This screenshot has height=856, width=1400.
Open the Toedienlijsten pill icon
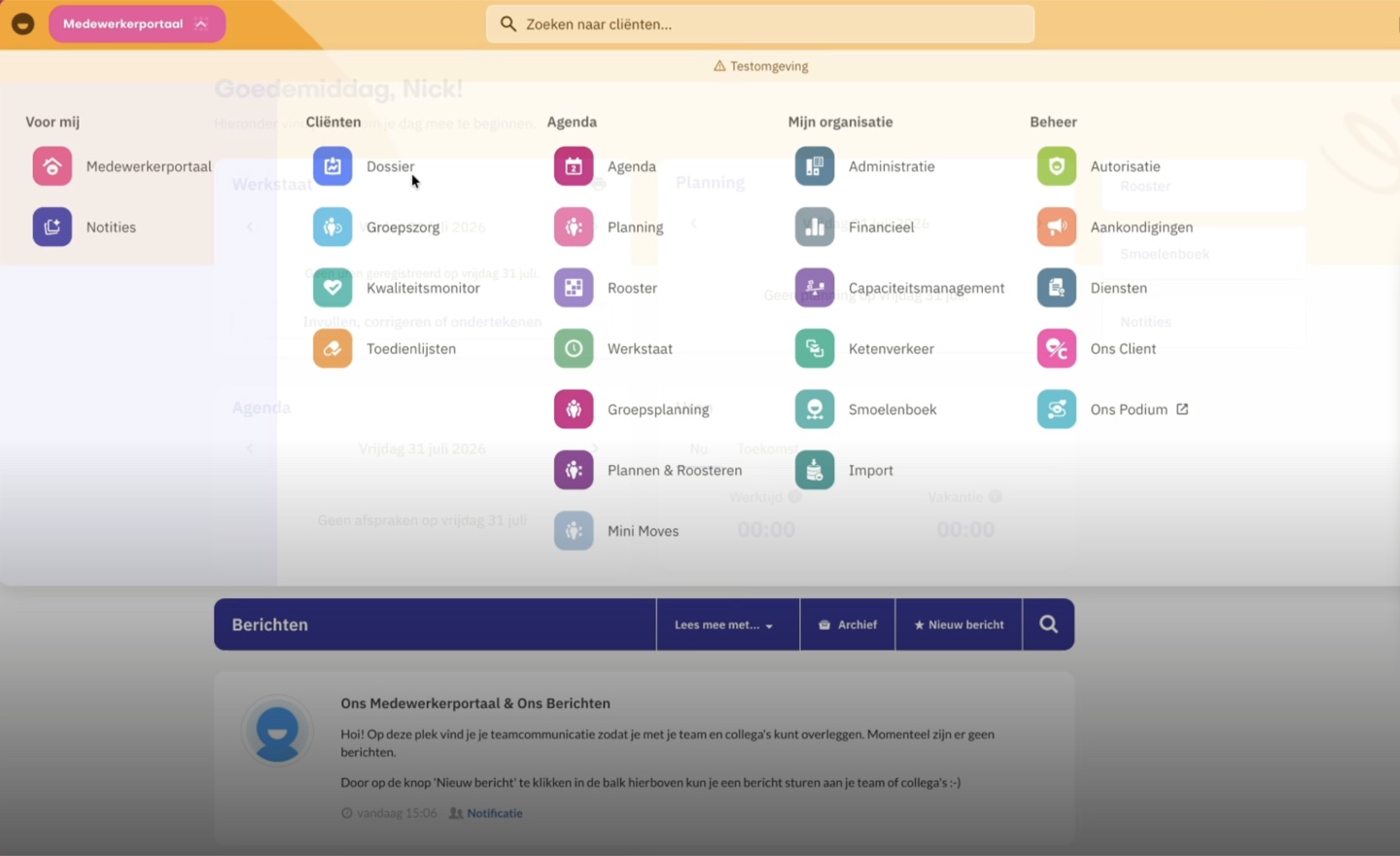(x=332, y=348)
